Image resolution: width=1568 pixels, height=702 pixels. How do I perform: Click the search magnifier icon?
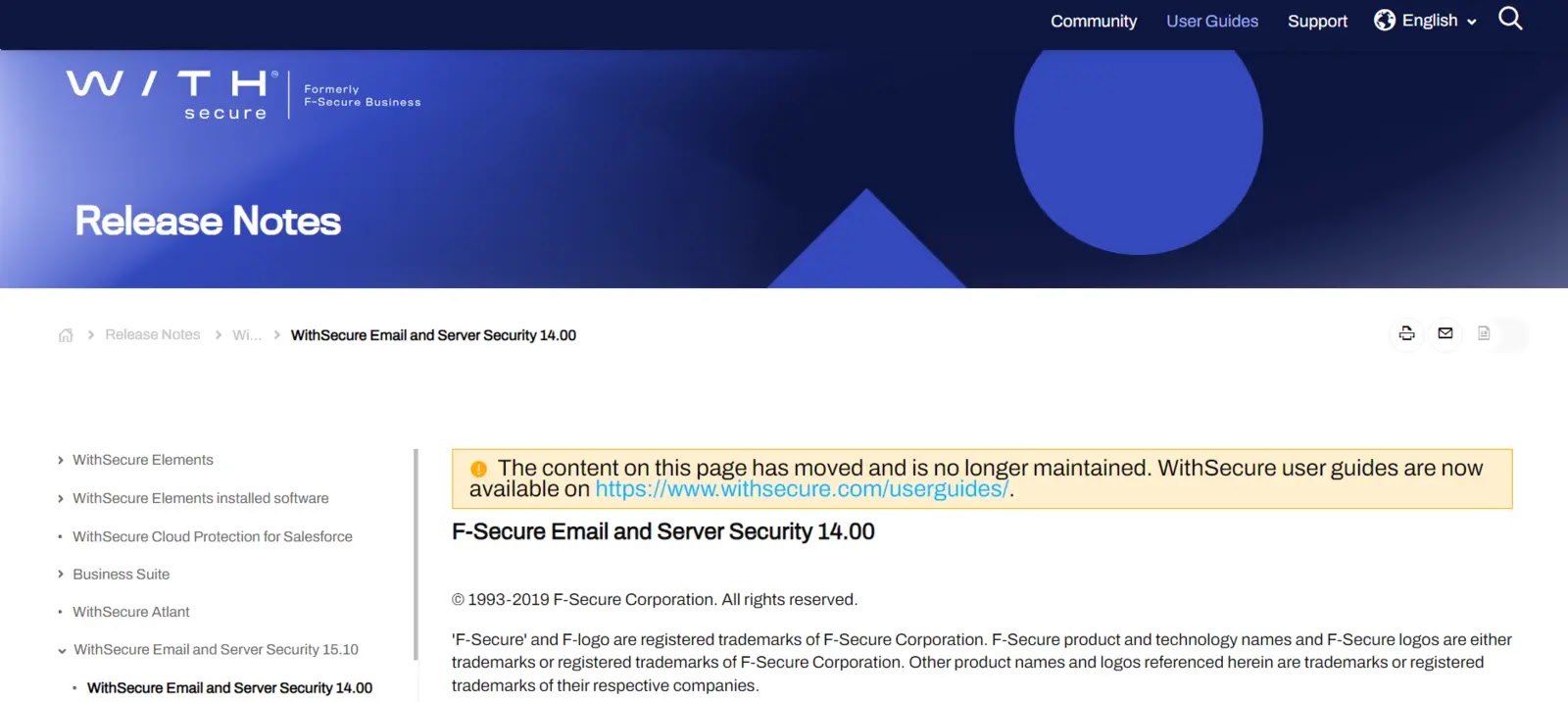tap(1510, 19)
